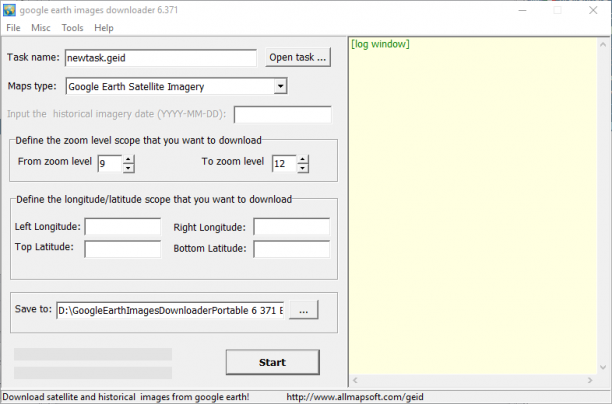Click the log window's scroll down arrow

click(x=603, y=367)
